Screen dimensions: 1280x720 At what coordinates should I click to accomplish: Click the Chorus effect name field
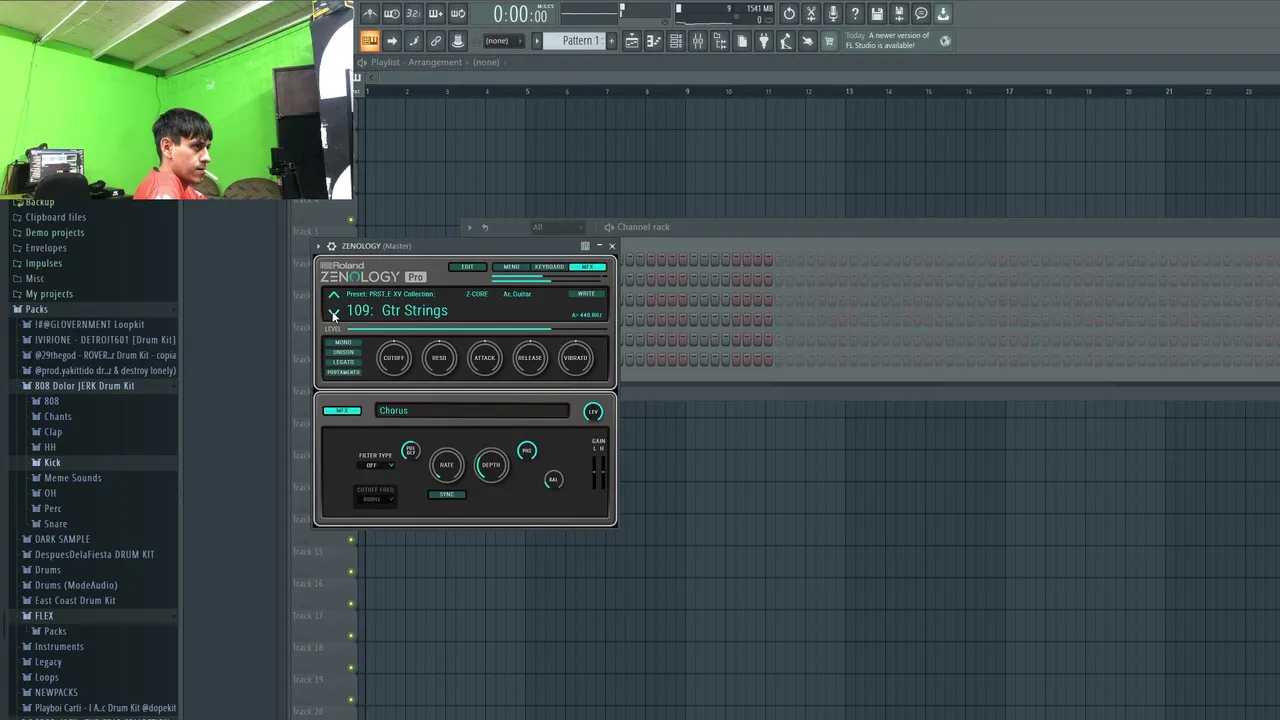[472, 411]
